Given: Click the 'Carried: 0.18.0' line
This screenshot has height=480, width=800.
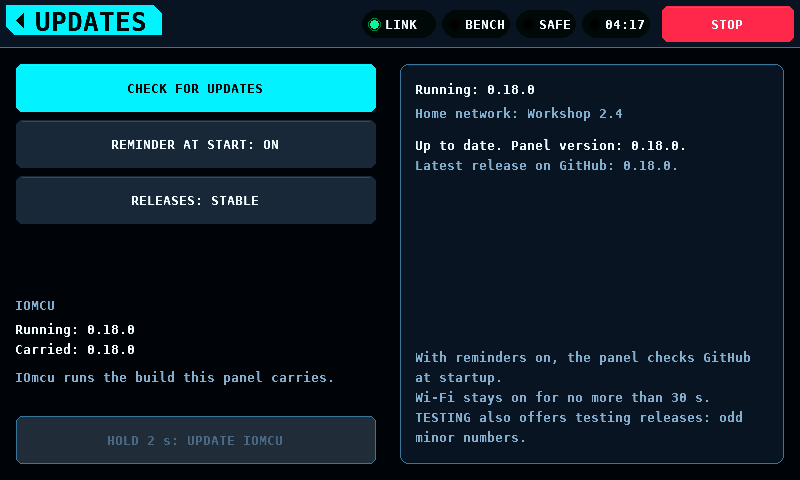Looking at the screenshot, I should coord(75,349).
